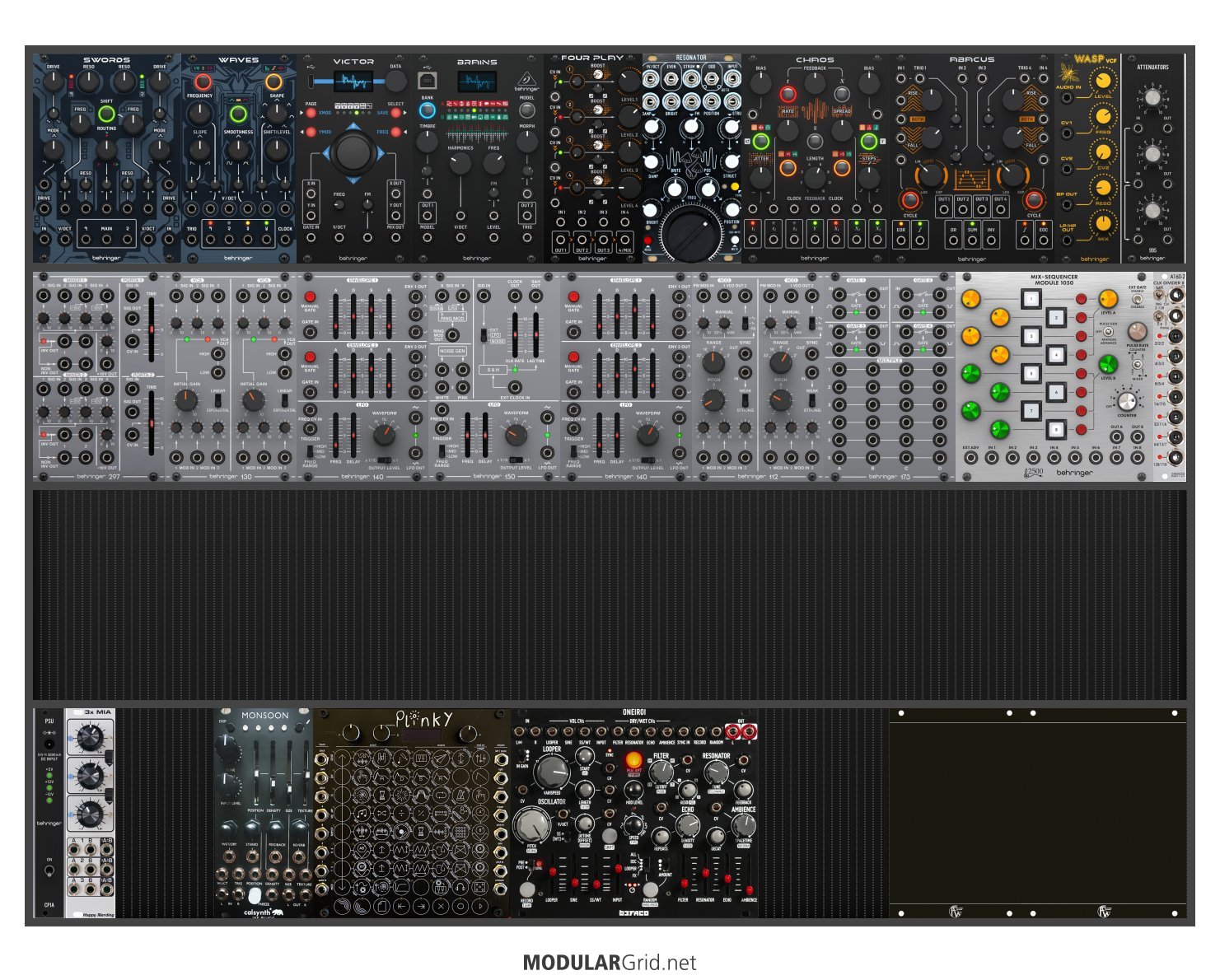Push step 1 button on Mix-Sequencer 1050
Image resolution: width=1220 pixels, height=980 pixels.
(x=1031, y=299)
